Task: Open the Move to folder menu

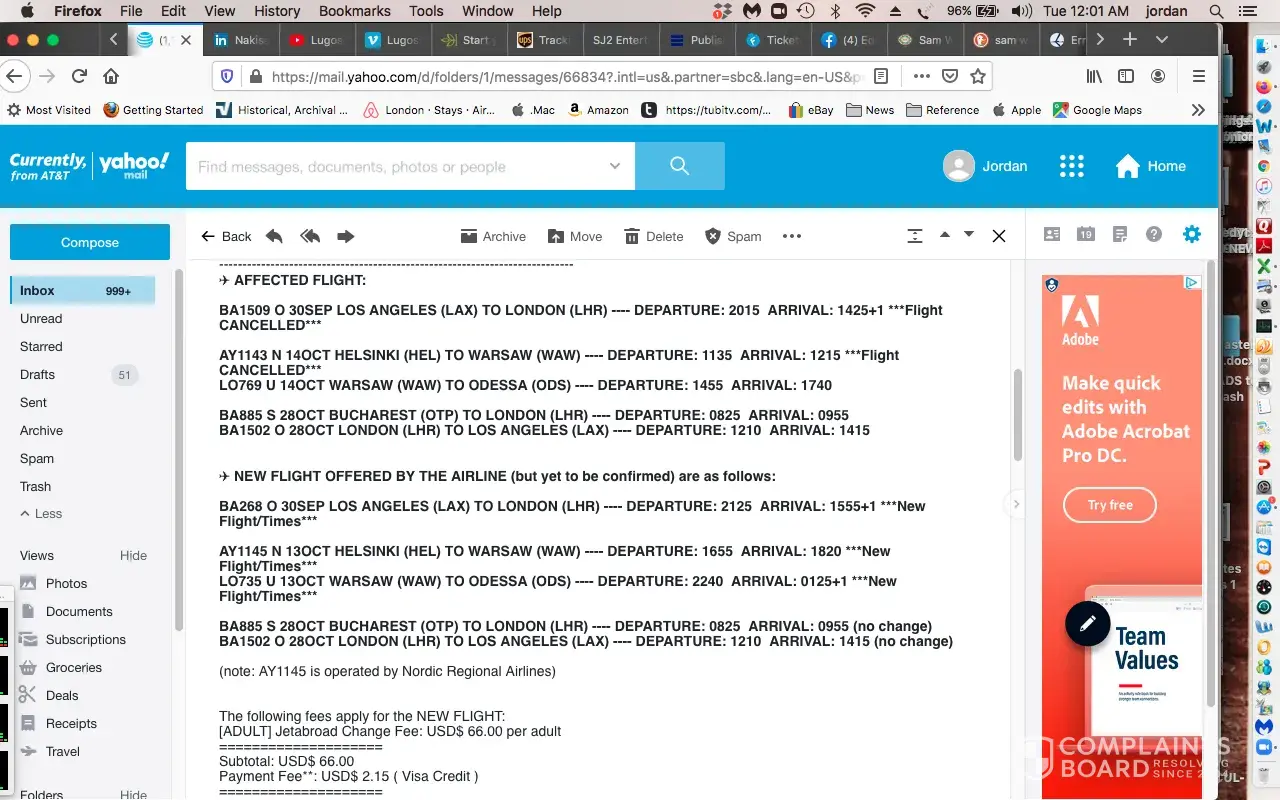Action: click(x=575, y=236)
